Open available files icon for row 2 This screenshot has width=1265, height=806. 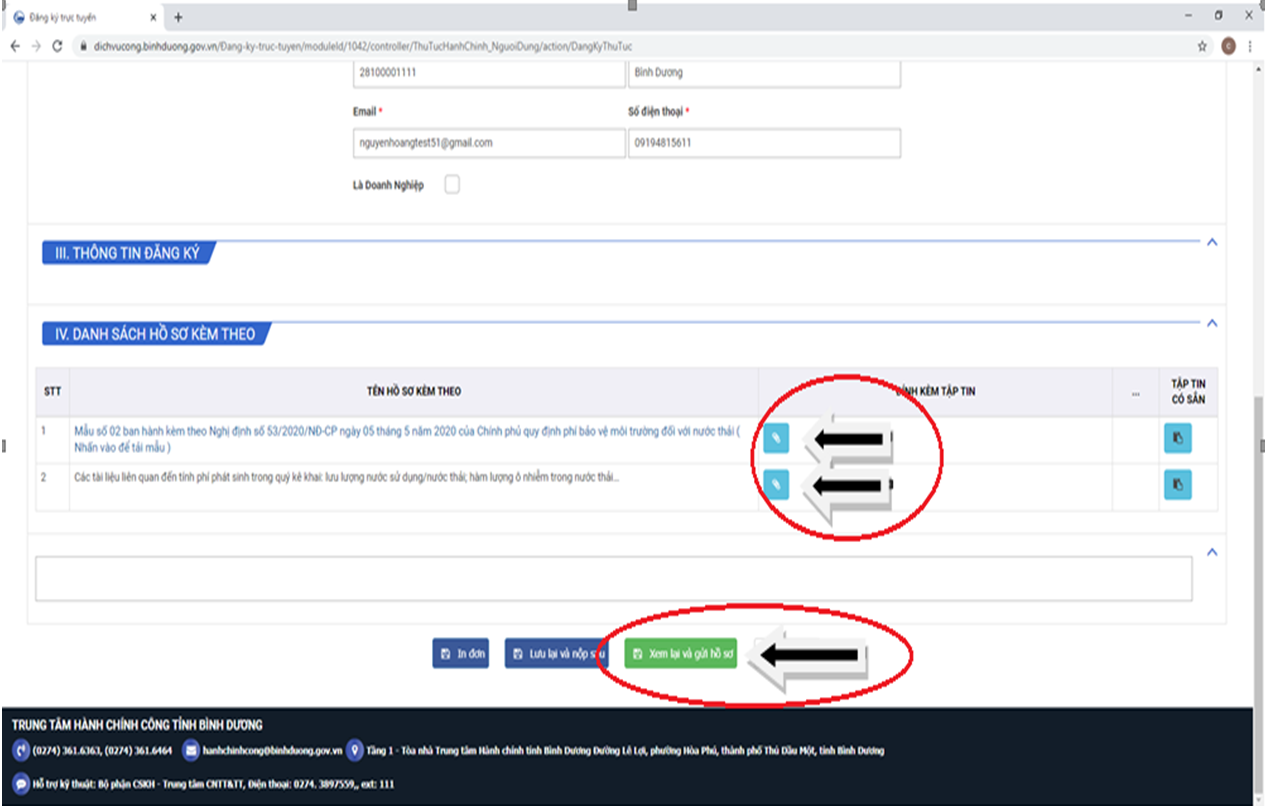[x=1177, y=484]
